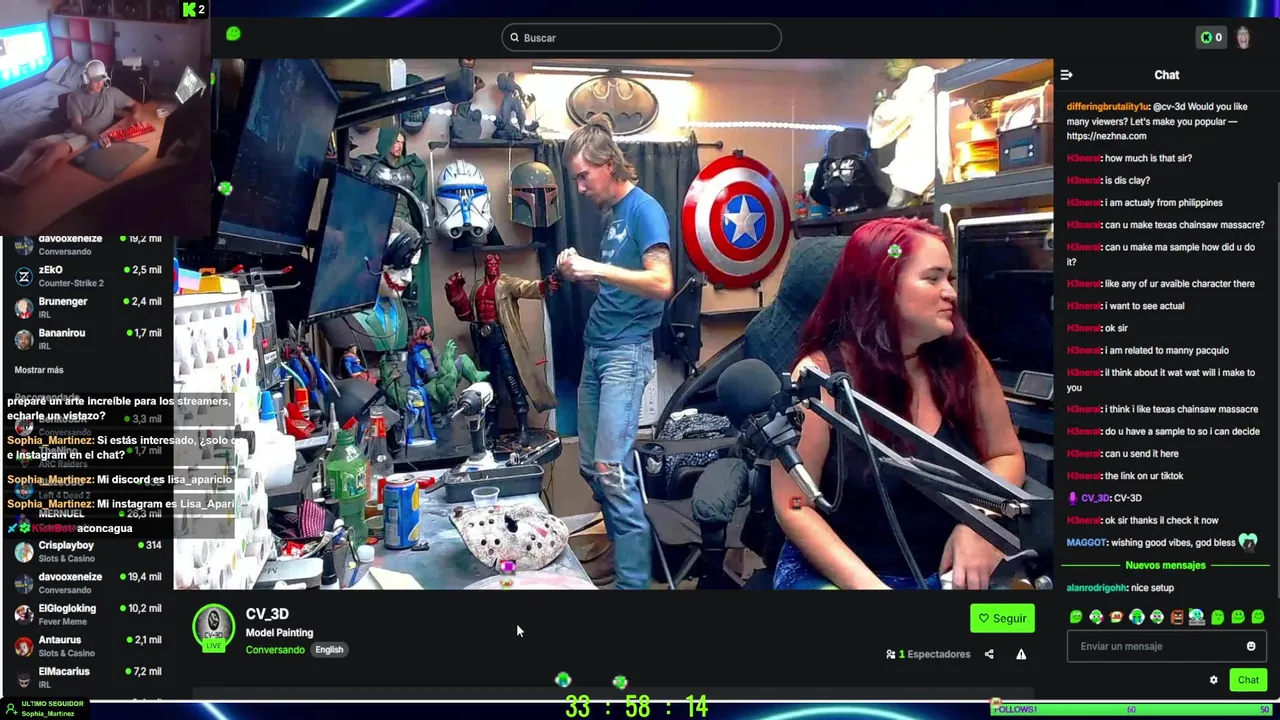The height and width of the screenshot is (720, 1280).
Task: Open the emoji picker in the message box
Action: [1251, 646]
